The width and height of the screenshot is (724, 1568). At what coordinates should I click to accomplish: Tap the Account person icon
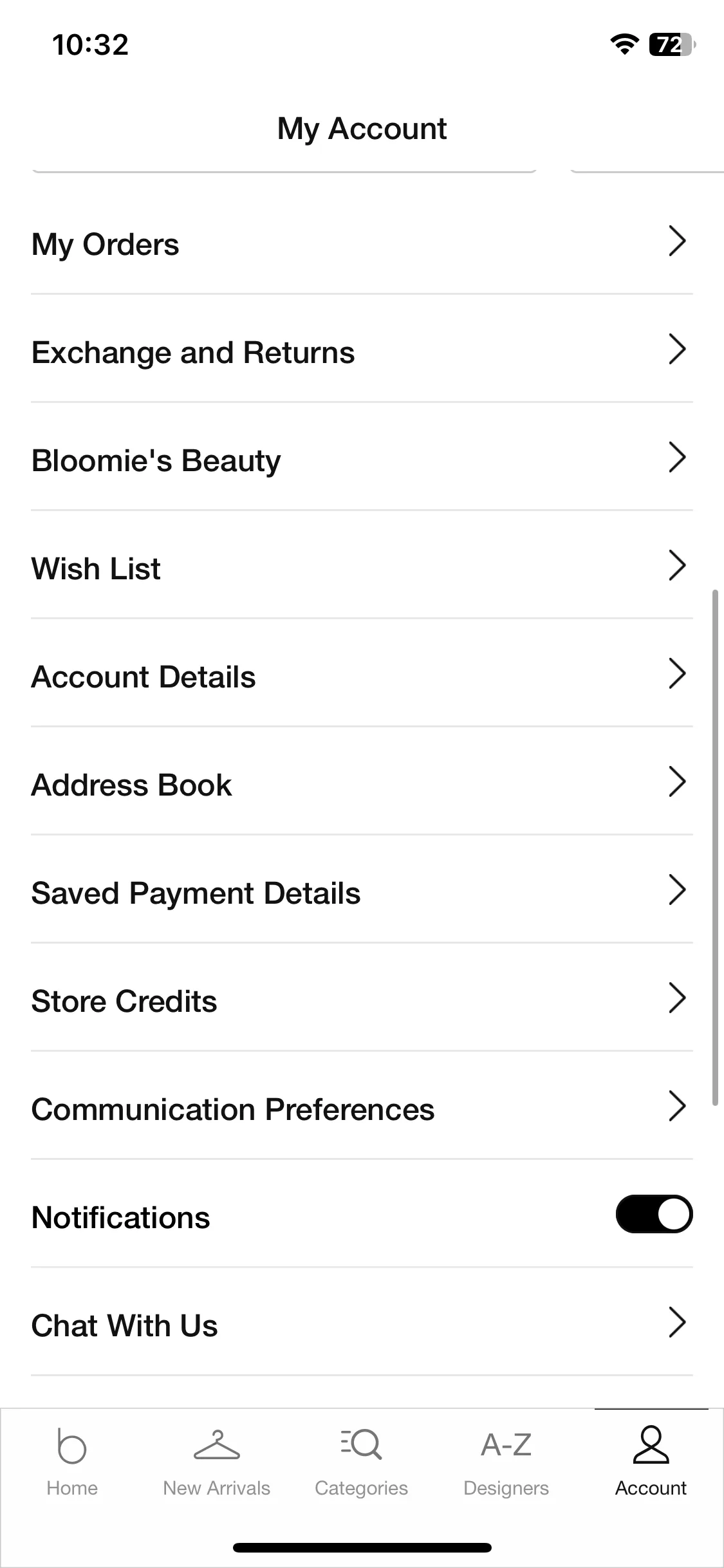(x=651, y=1444)
